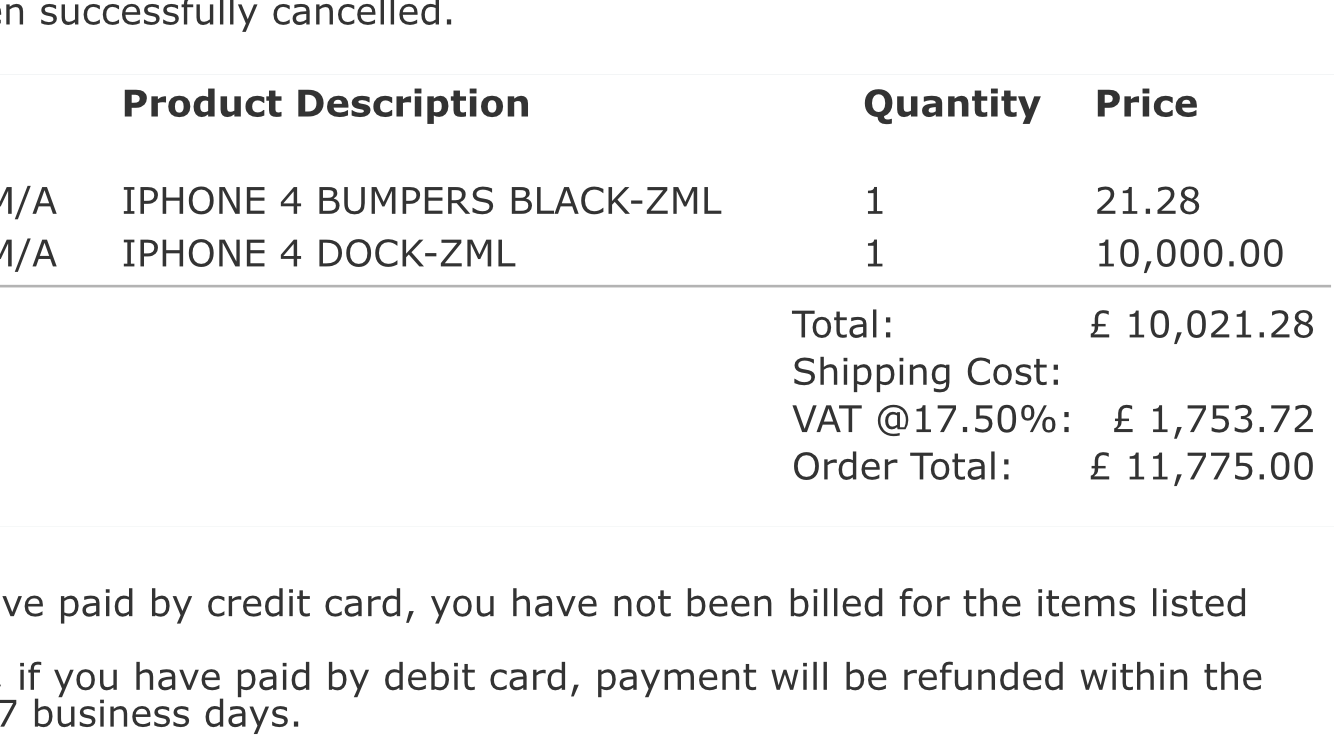
Task: Click the dock quantity value 1
Action: click(x=873, y=254)
